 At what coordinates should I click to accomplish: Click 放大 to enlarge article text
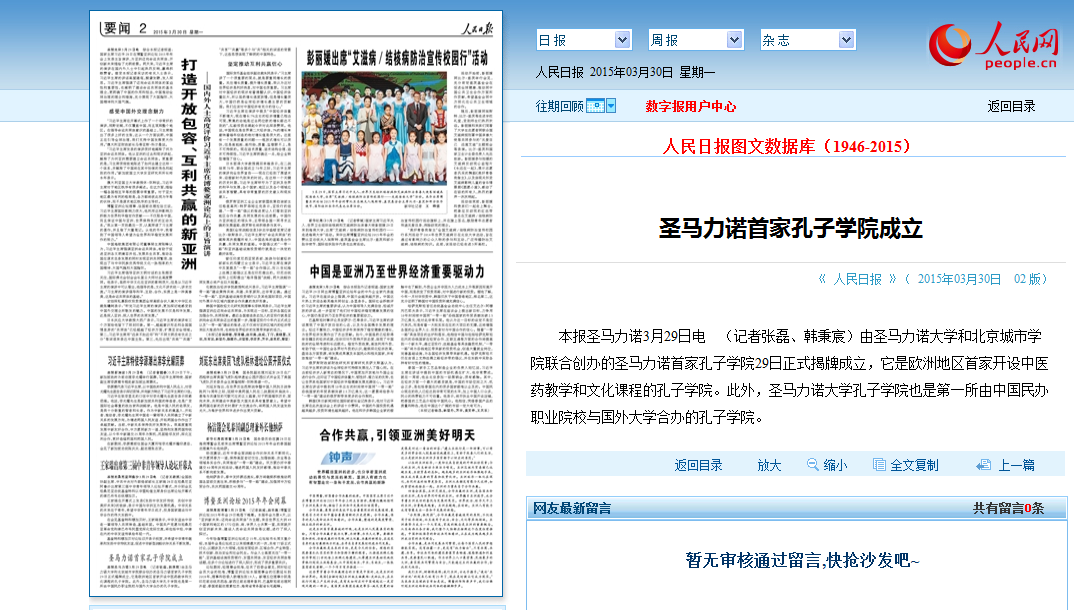[769, 466]
